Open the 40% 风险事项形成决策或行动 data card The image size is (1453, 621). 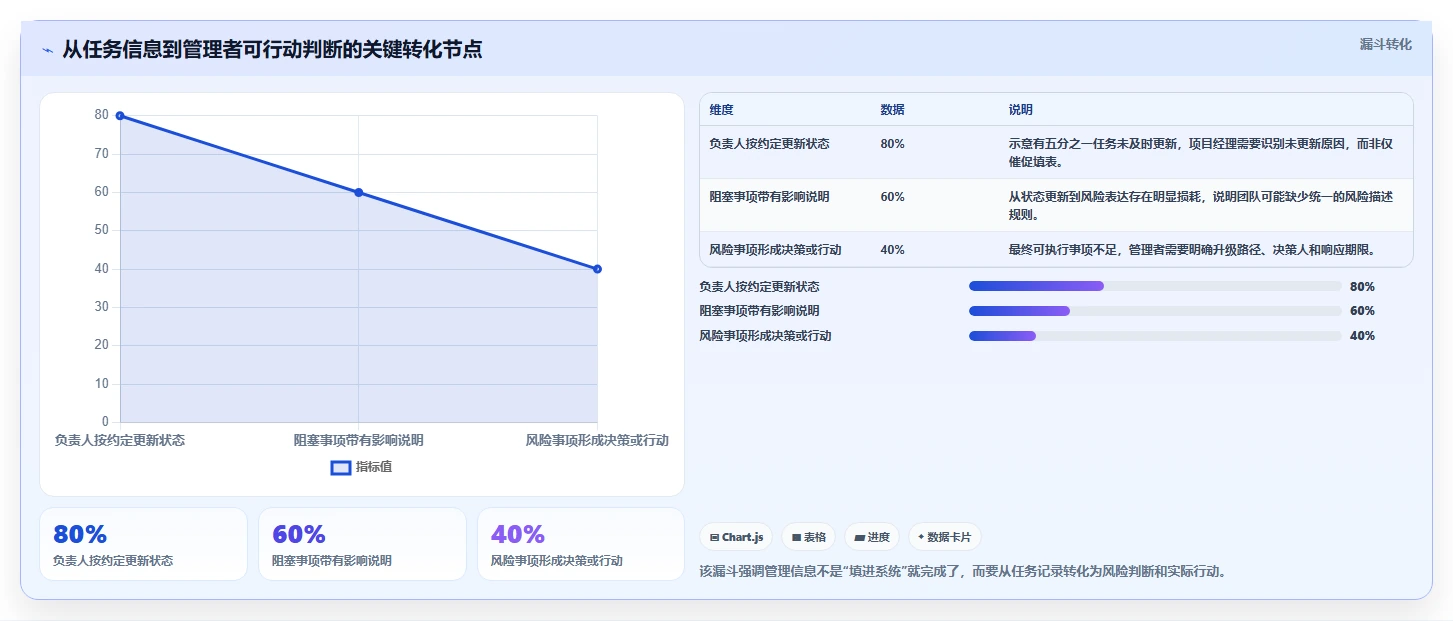581,544
